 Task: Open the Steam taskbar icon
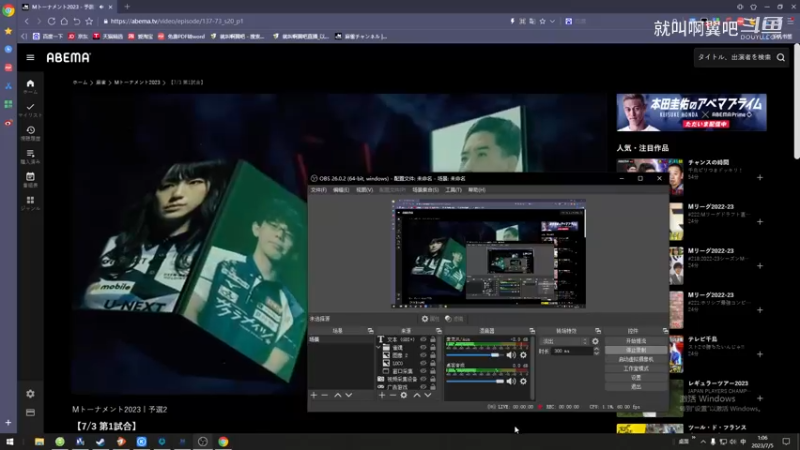(x=101, y=441)
